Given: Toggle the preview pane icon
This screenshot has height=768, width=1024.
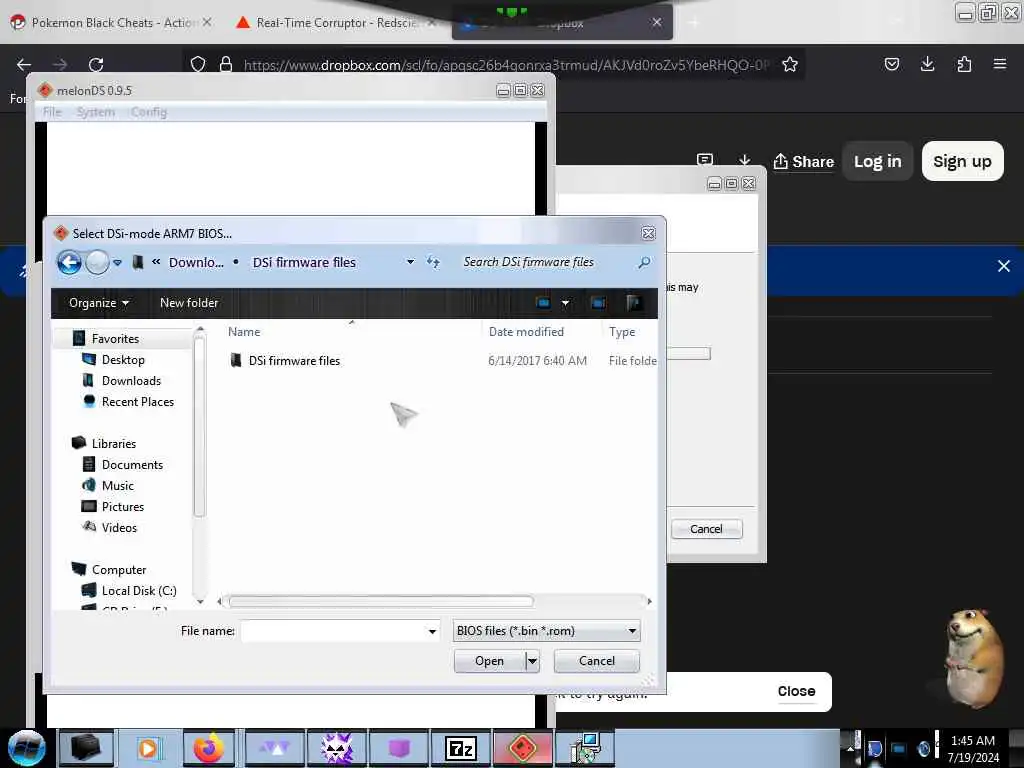Looking at the screenshot, I should tap(598, 303).
